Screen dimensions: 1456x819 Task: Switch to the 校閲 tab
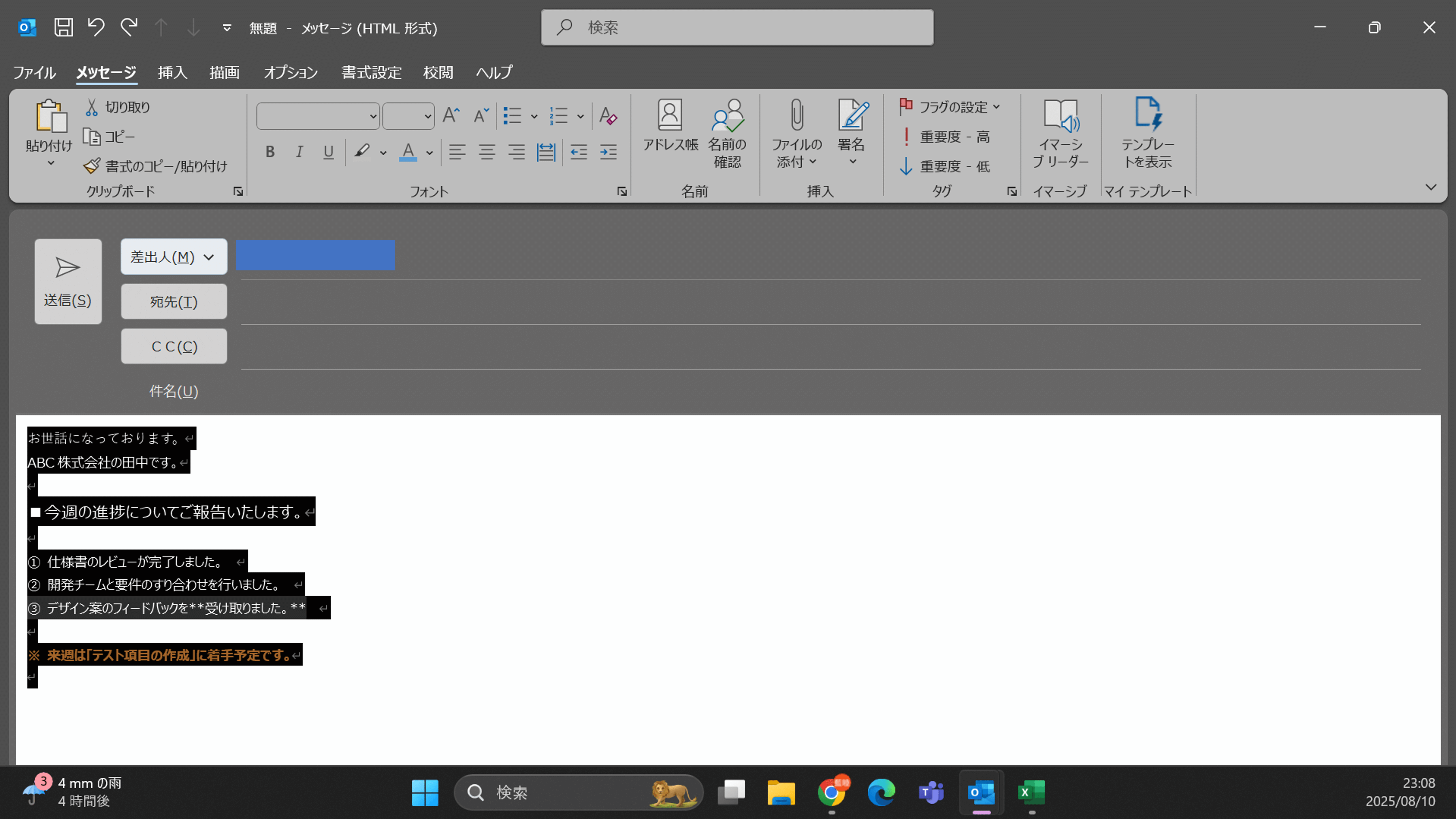(438, 72)
